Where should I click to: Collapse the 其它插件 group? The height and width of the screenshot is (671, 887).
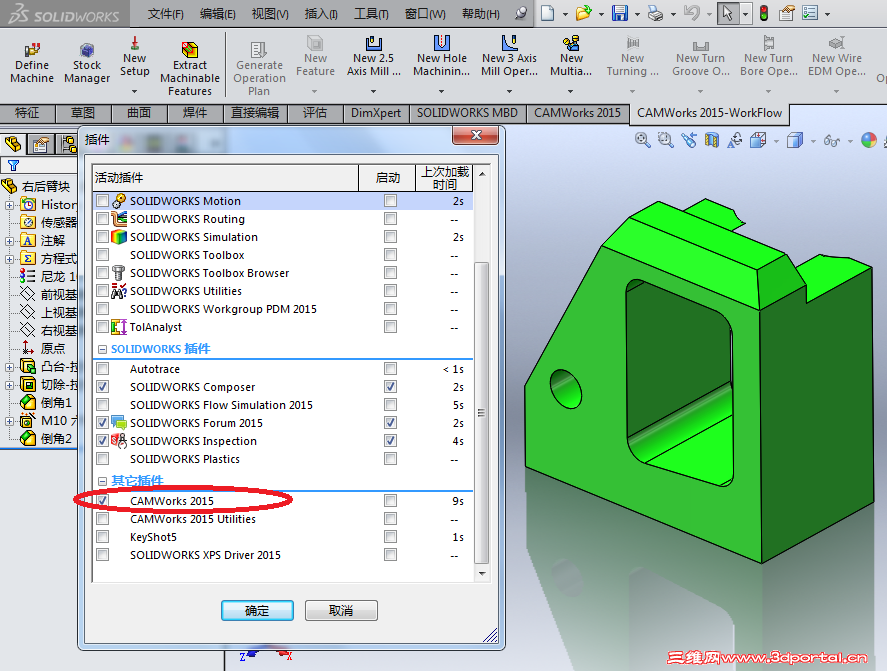102,481
